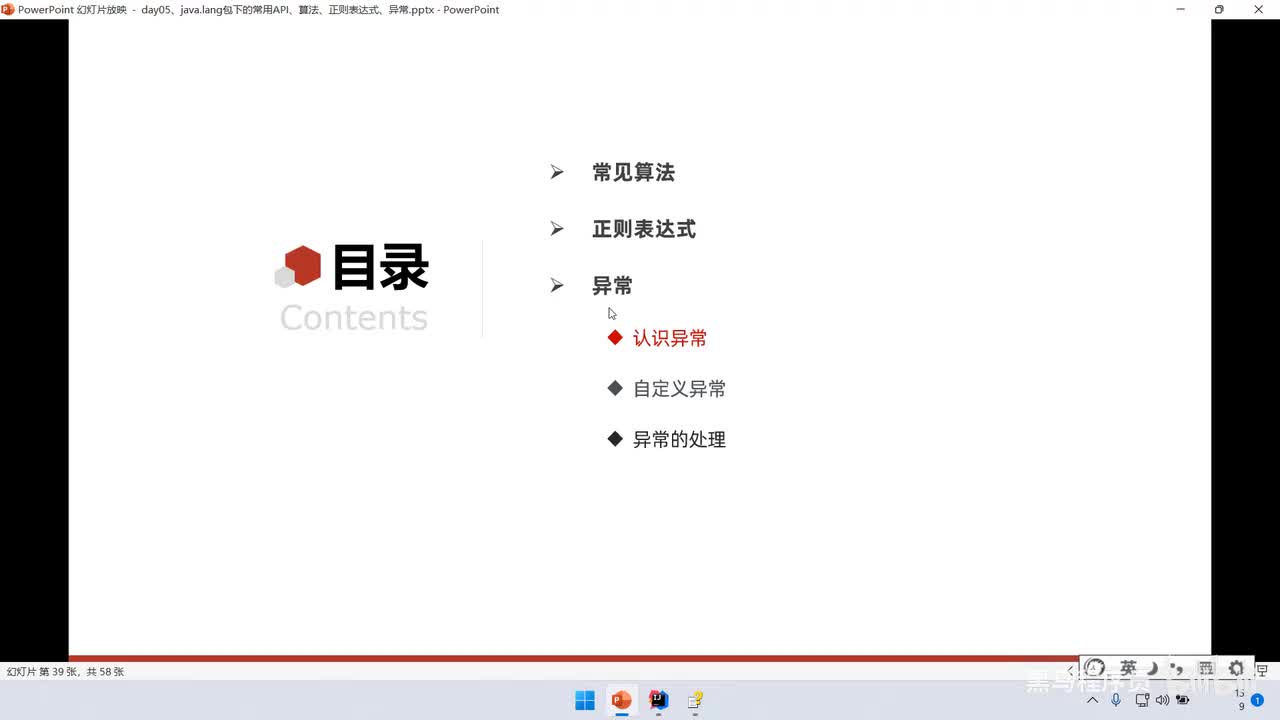
Task: Click the '正则表达式' heading
Action: (643, 229)
